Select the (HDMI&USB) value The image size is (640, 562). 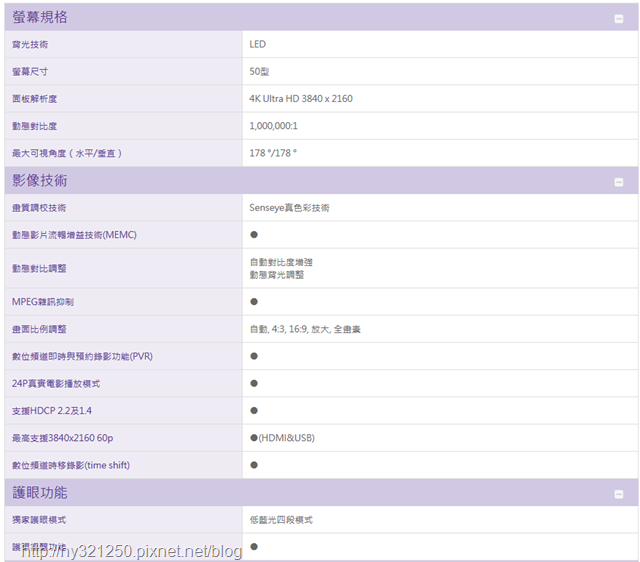tap(287, 438)
